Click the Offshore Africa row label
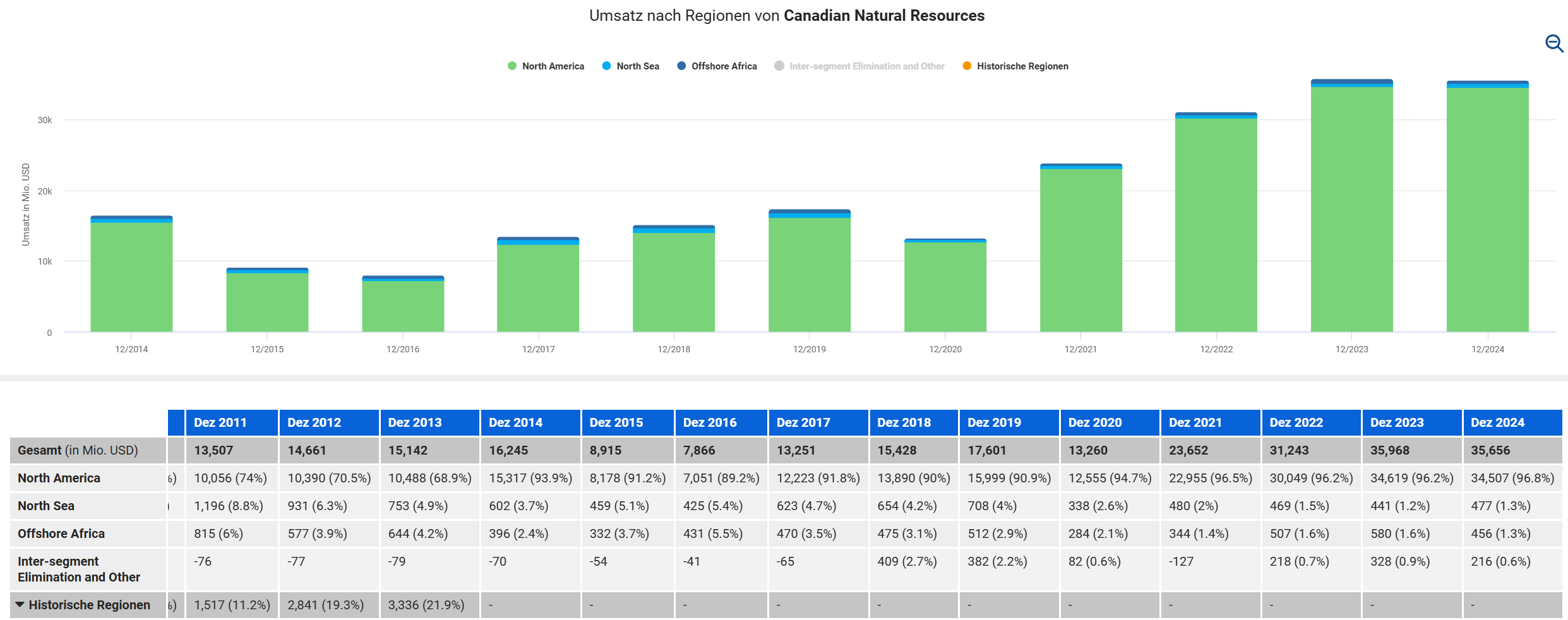1568x620 pixels. click(61, 534)
